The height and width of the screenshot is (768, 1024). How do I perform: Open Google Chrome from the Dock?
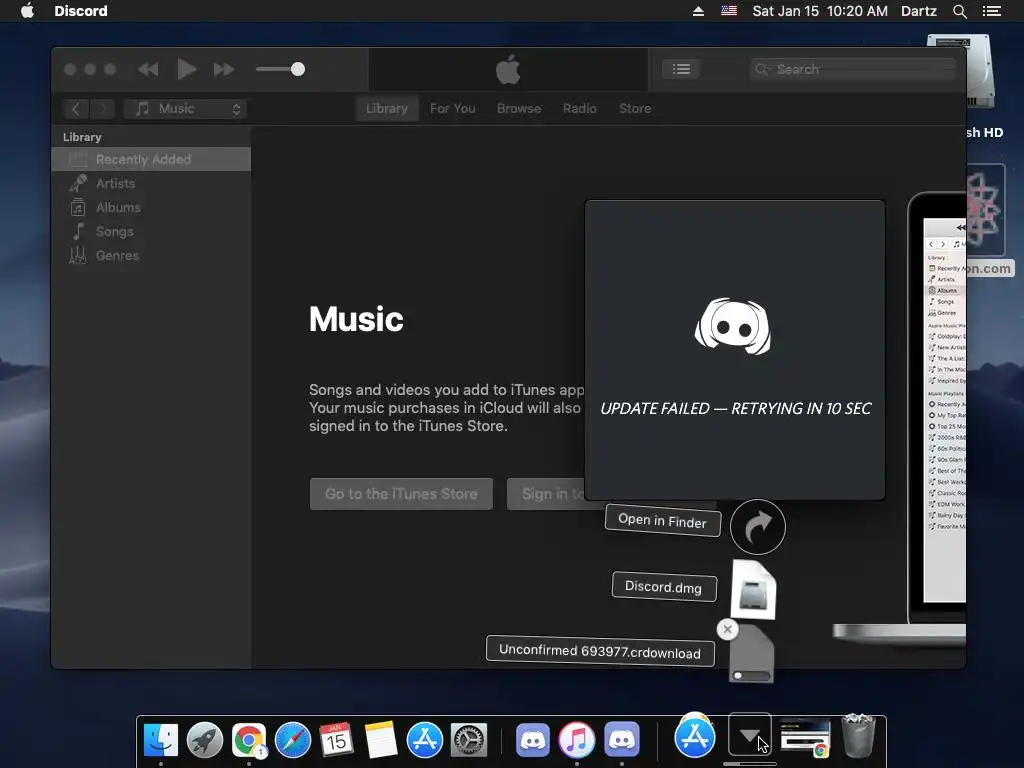coord(249,740)
